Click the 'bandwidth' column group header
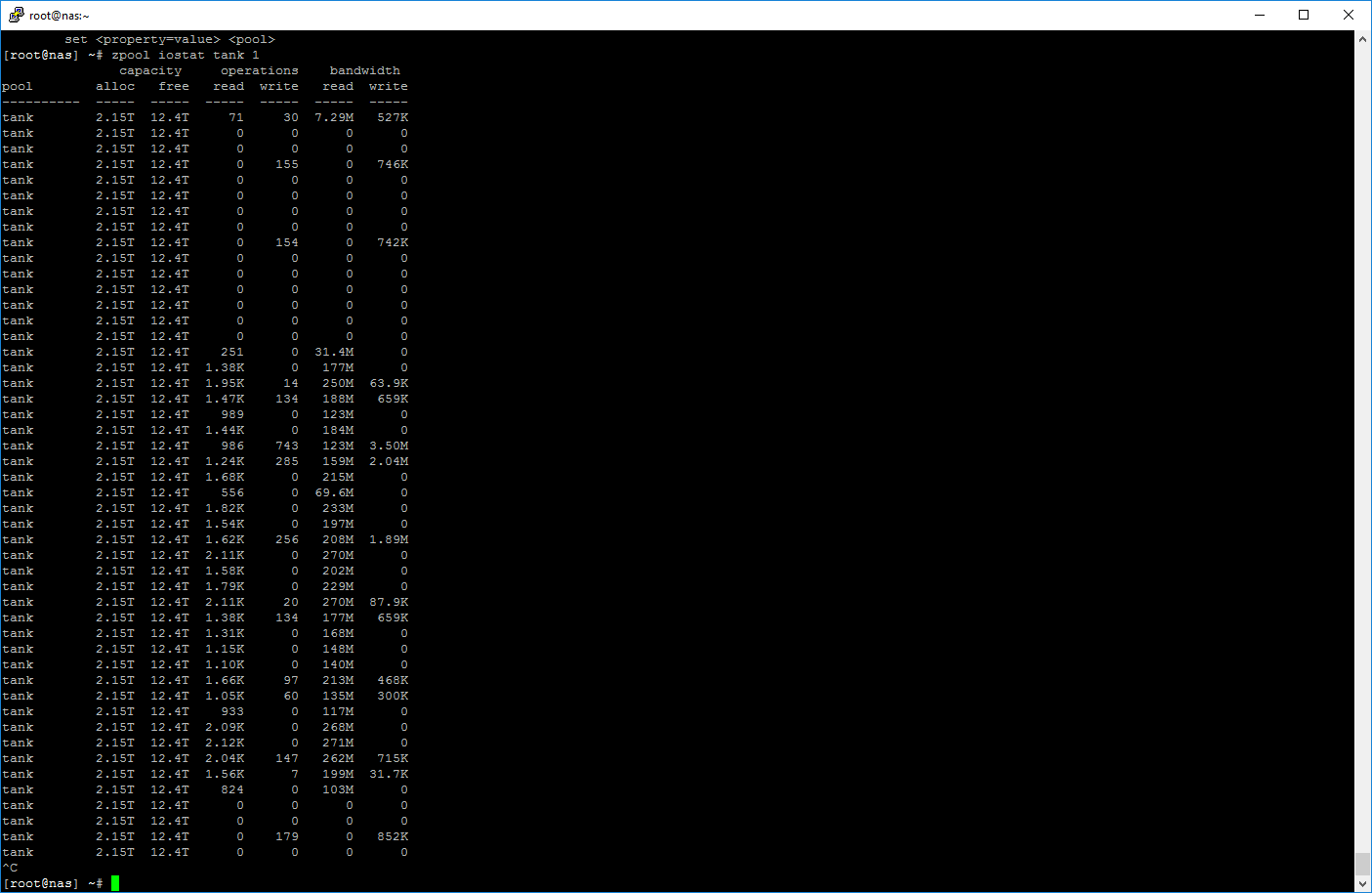Viewport: 1372px width, 893px height. 365,70
